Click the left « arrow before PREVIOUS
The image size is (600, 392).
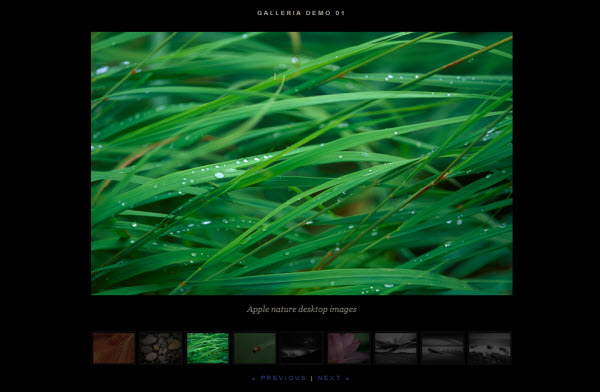254,378
